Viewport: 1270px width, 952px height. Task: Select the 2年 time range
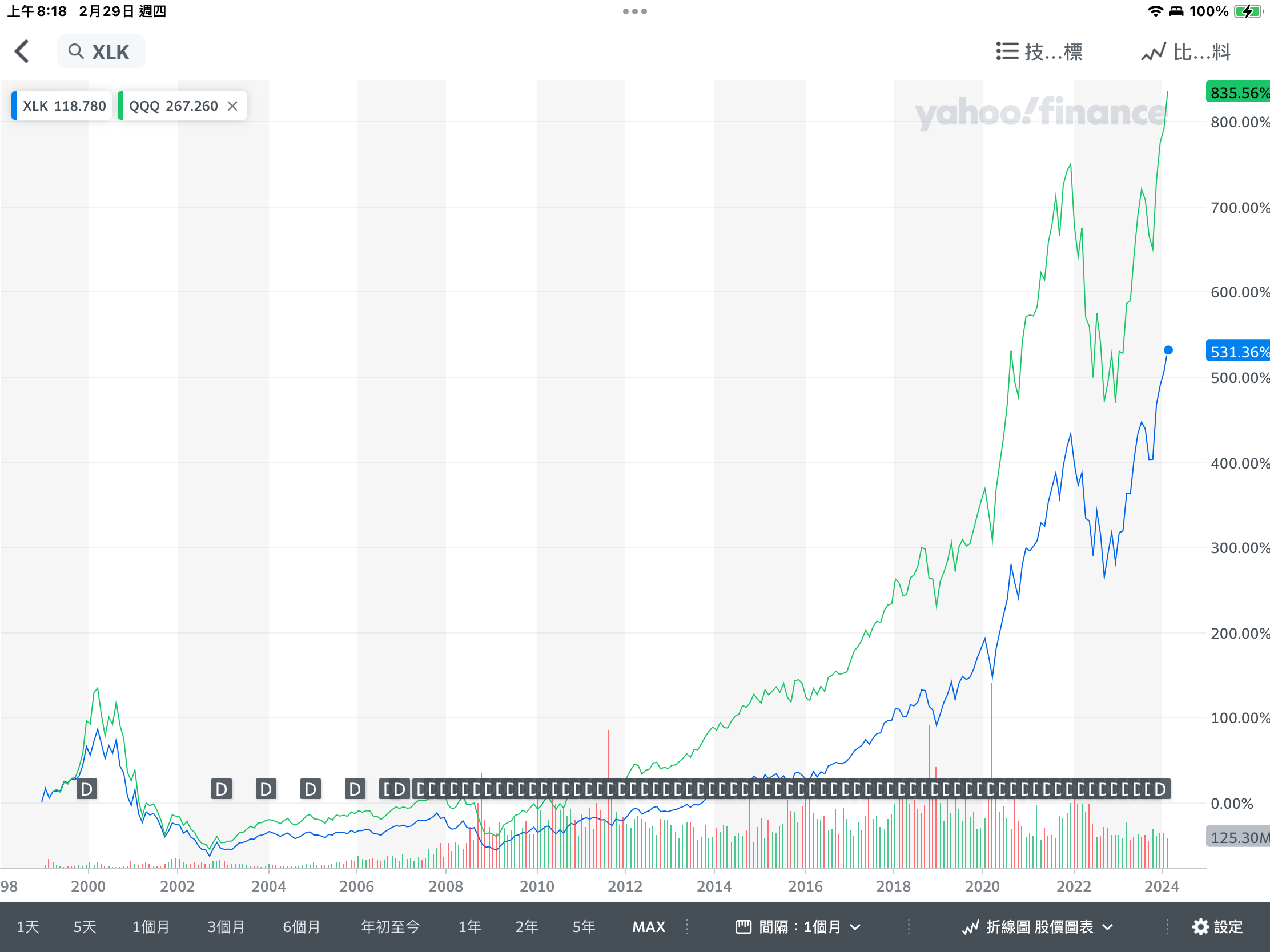click(x=527, y=927)
